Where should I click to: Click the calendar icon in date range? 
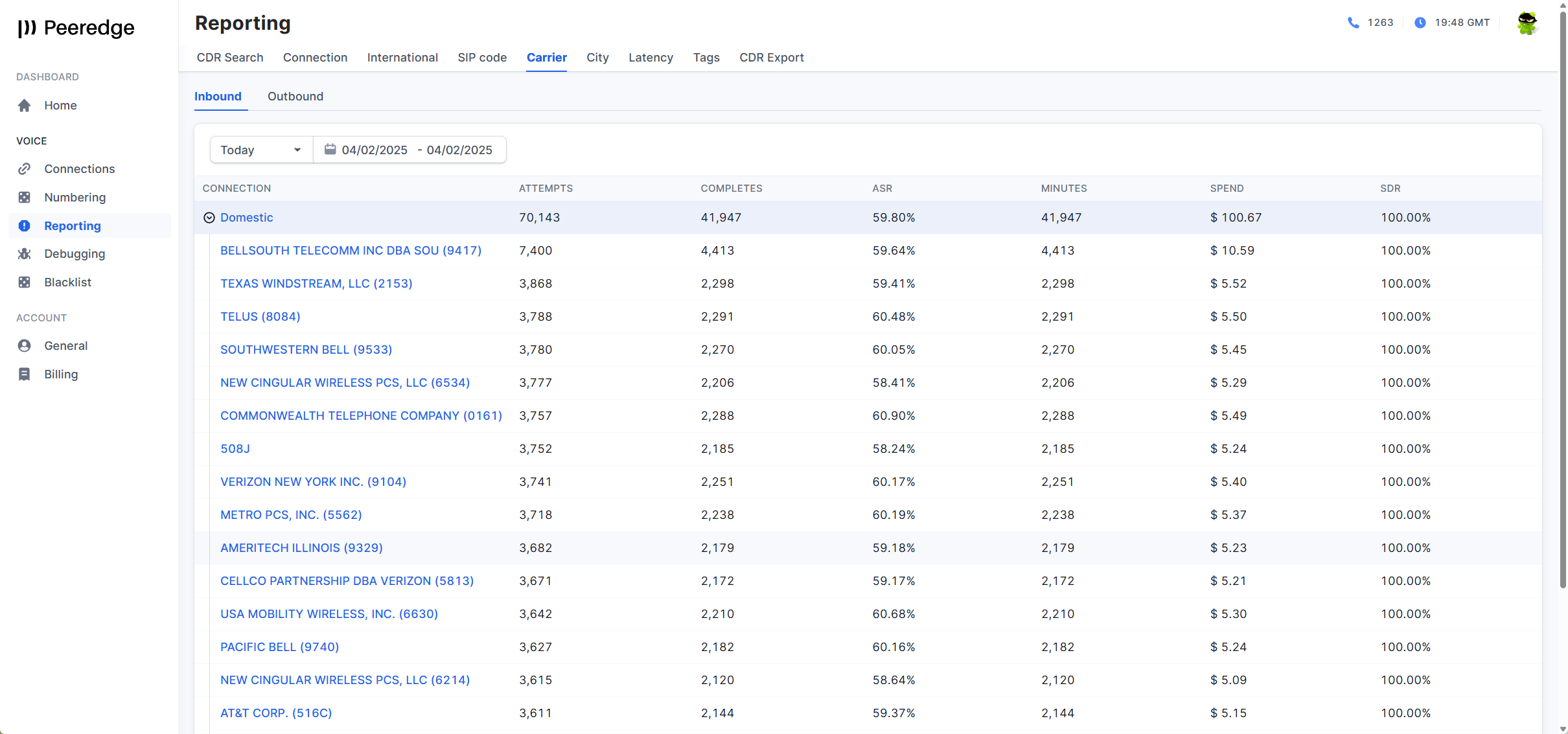pyautogui.click(x=330, y=150)
